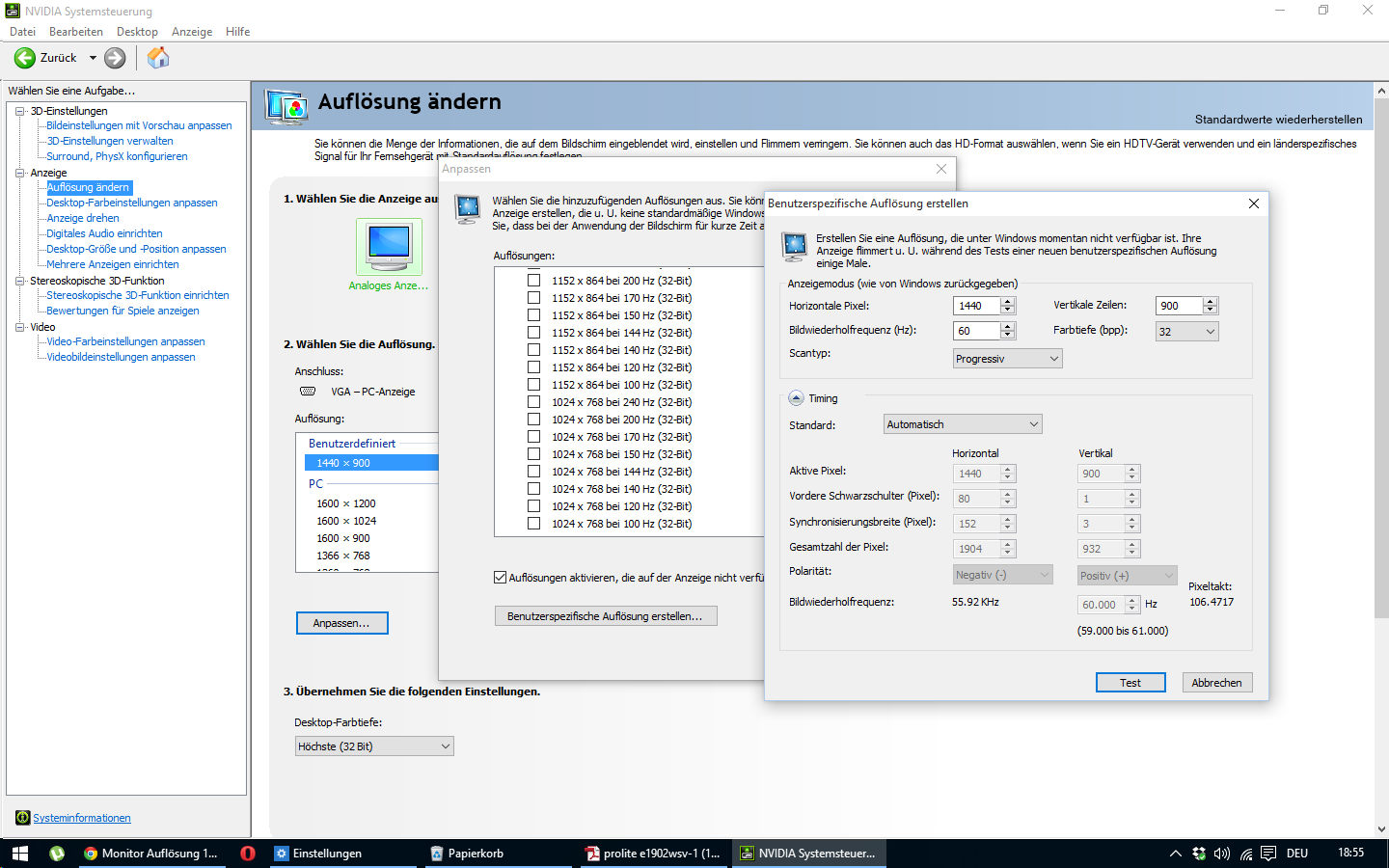
Task: Uncheck Auflösungen aktivieren checkbox
Action: pyautogui.click(x=500, y=578)
